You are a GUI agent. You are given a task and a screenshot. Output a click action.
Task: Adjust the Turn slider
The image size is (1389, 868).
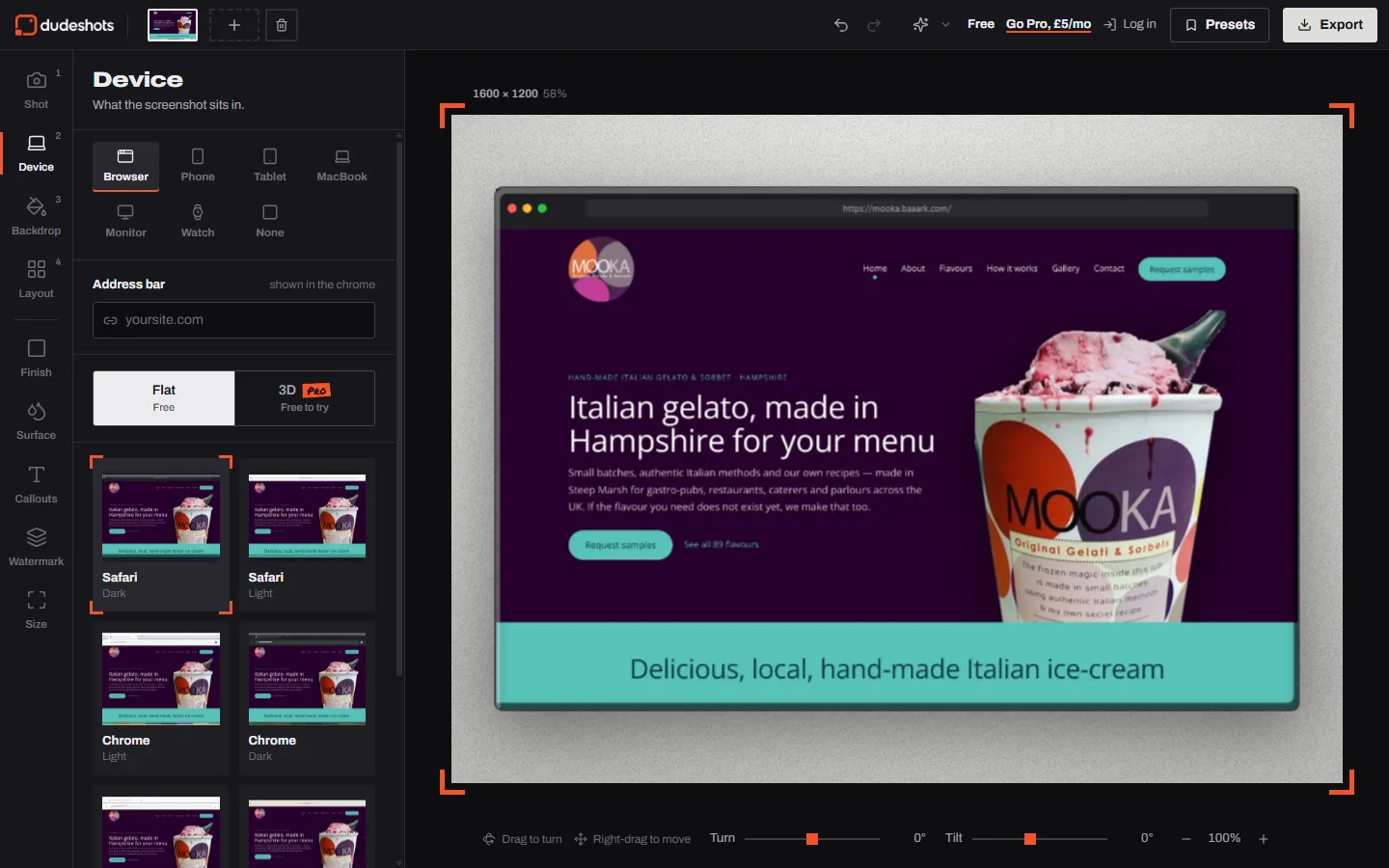(812, 839)
